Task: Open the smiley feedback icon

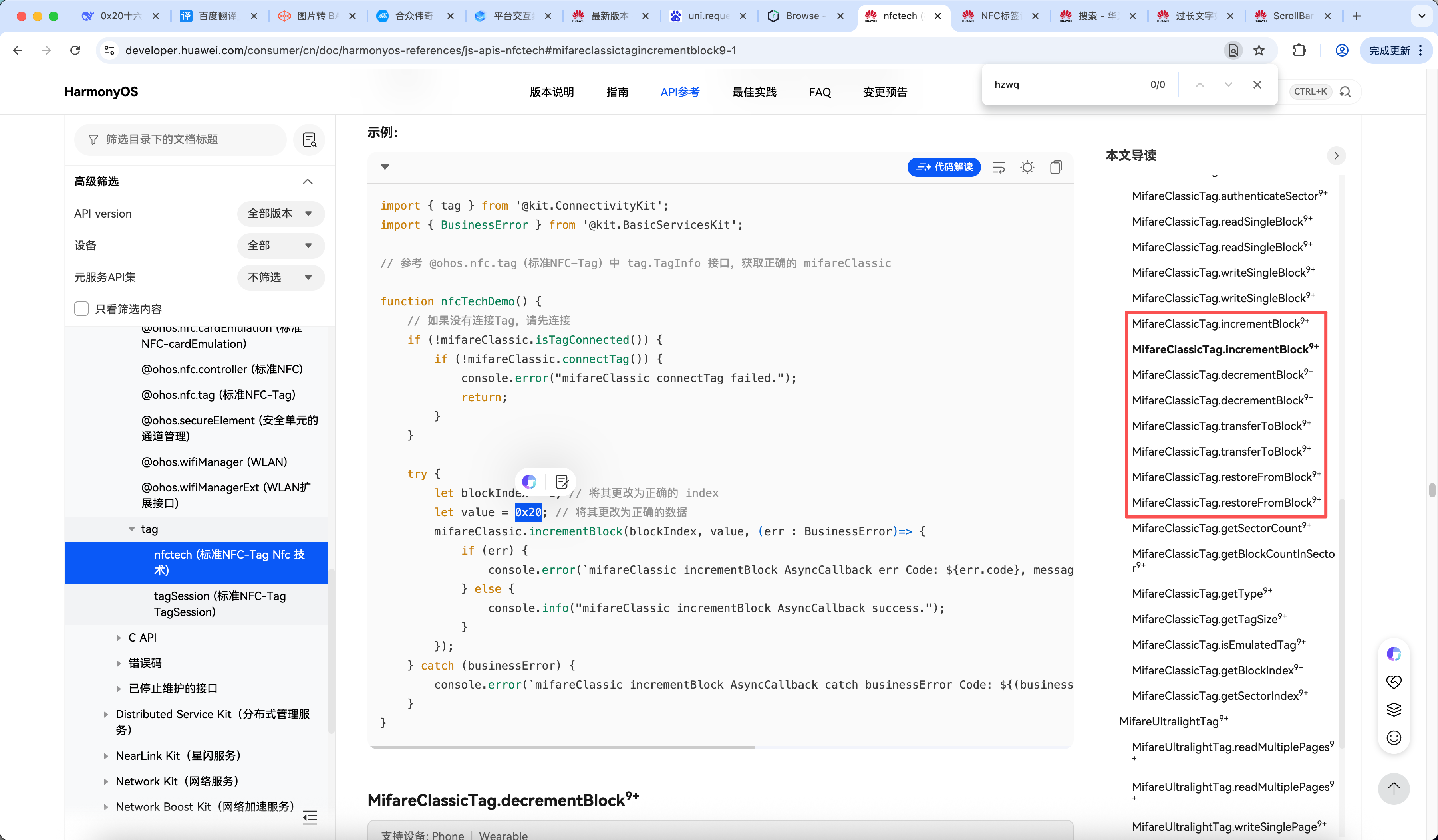Action: 1394,738
